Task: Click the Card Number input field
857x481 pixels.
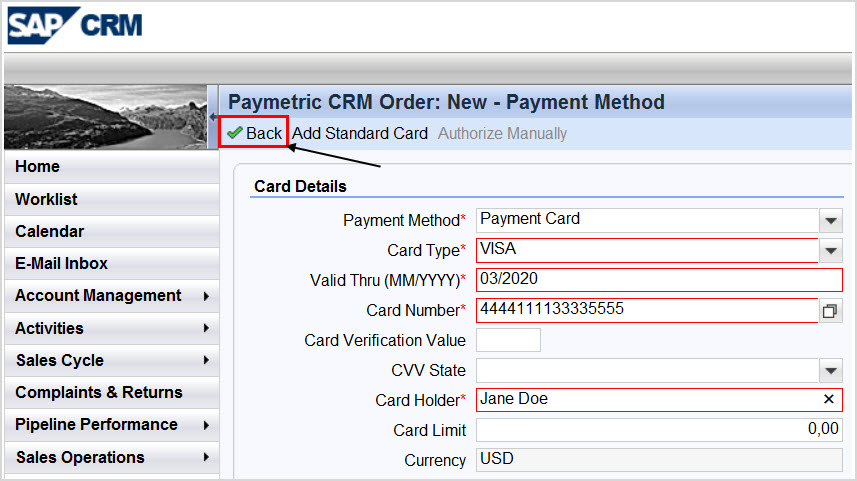Action: pyautogui.click(x=647, y=311)
